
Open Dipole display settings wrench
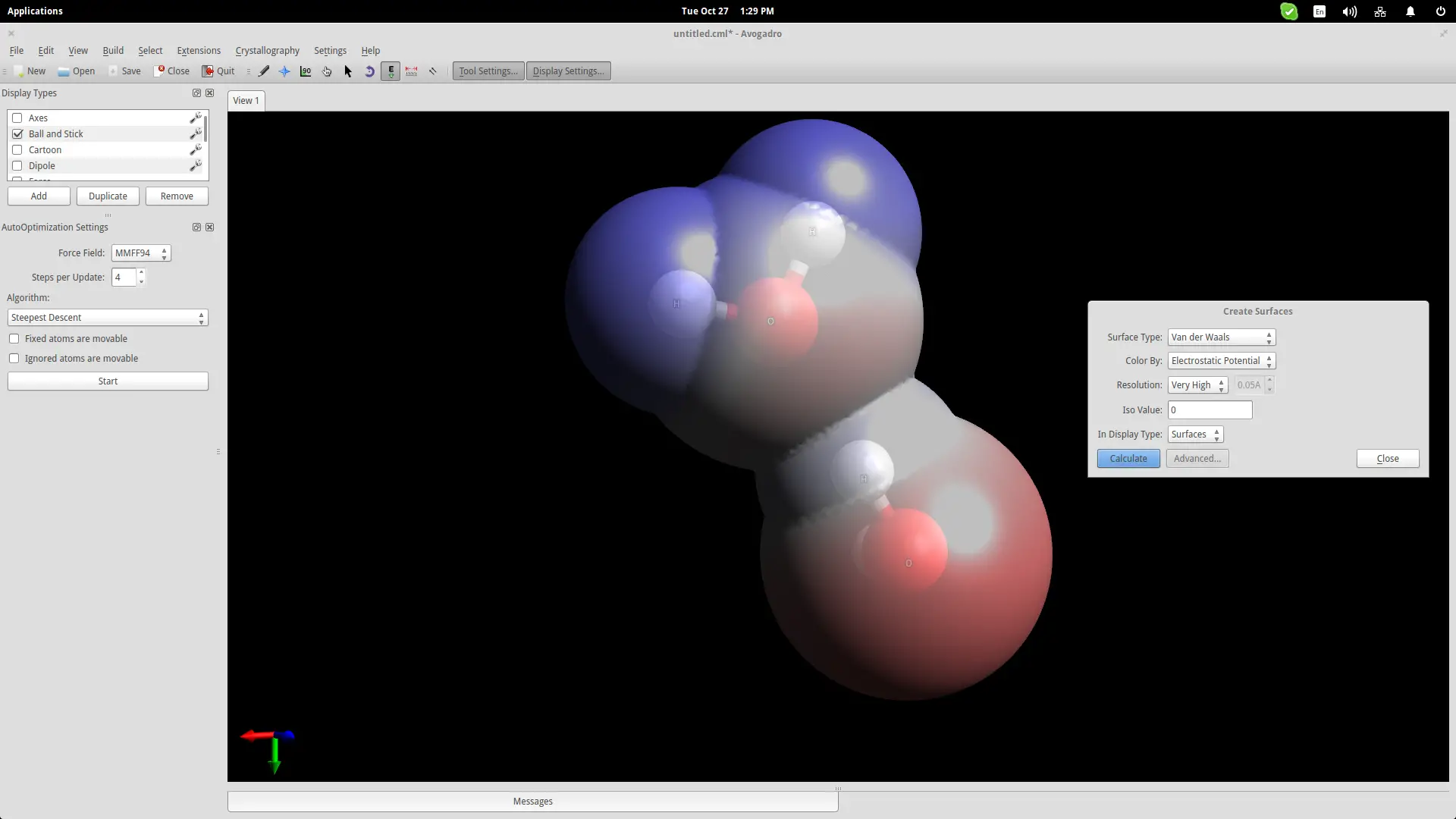click(x=196, y=165)
